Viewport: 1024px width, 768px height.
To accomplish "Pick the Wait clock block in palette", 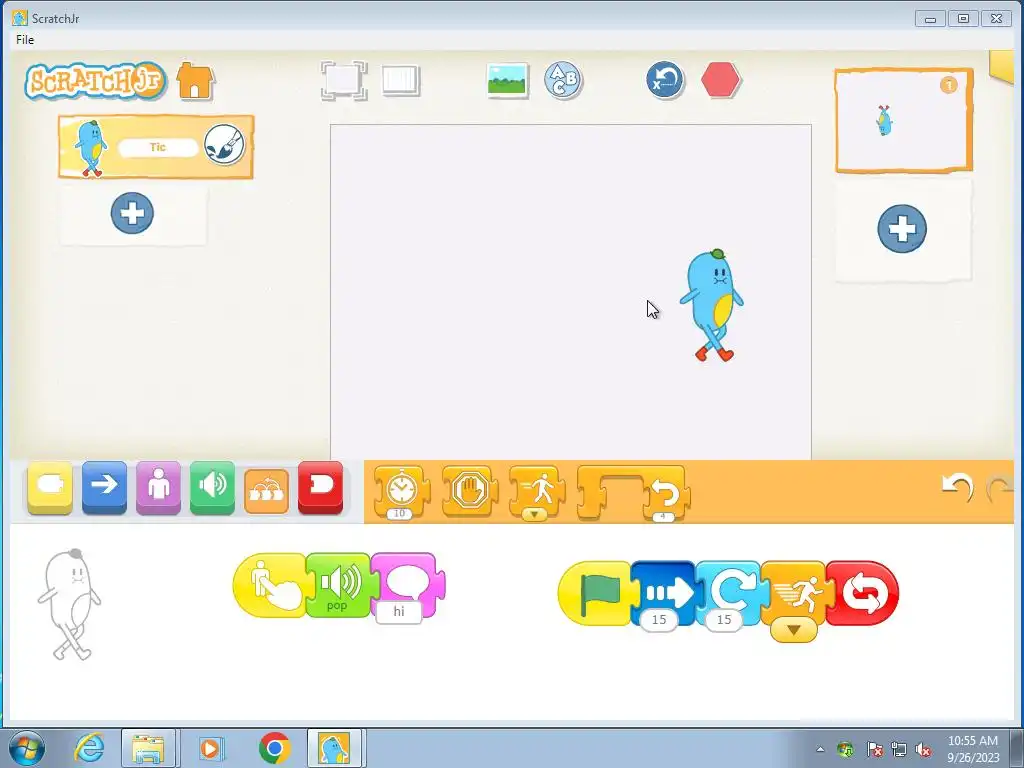I will 402,491.
